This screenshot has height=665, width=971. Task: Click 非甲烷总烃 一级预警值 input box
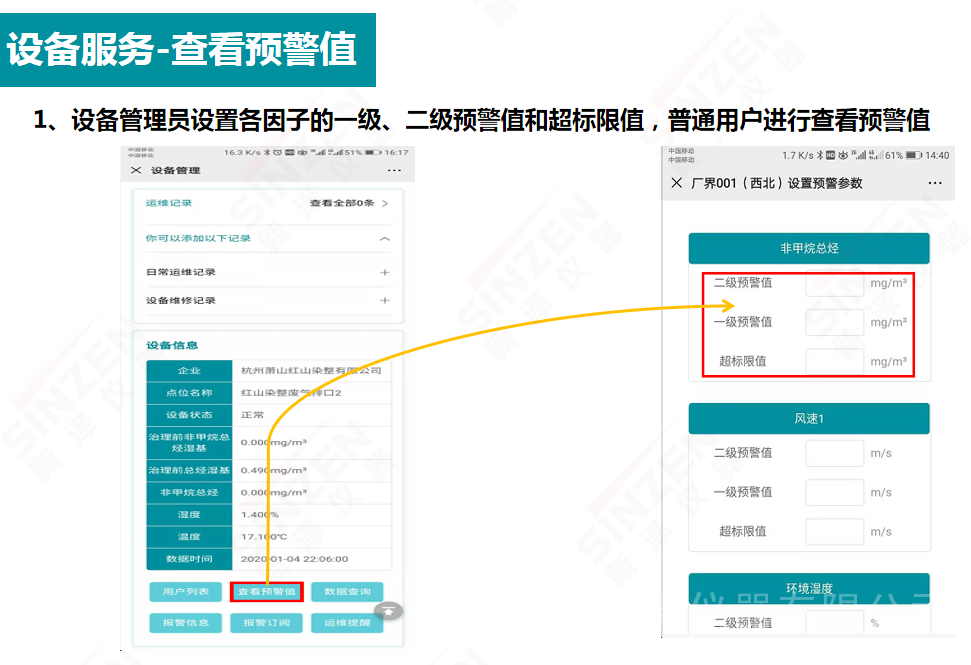pos(834,322)
